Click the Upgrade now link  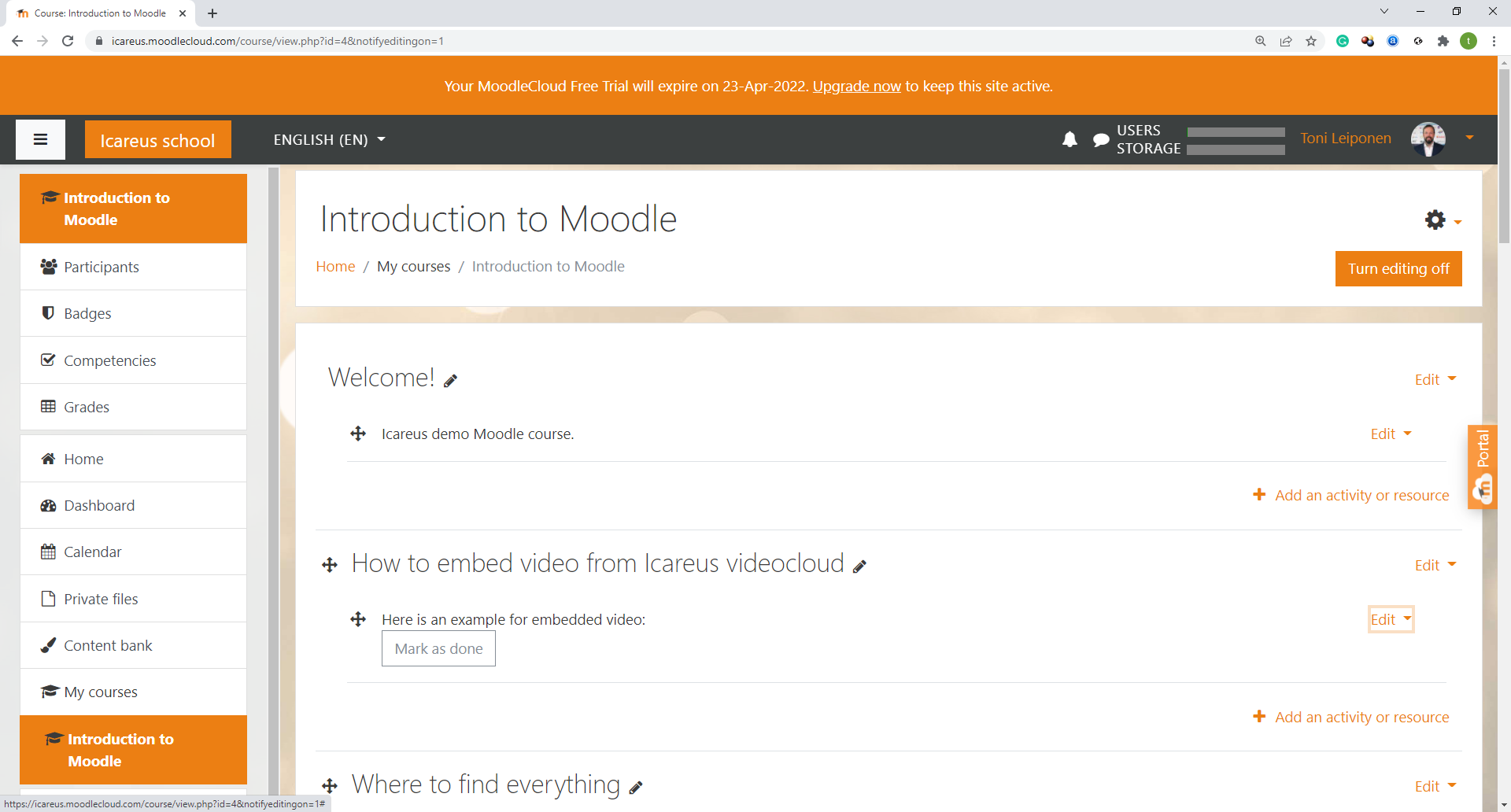tap(856, 86)
